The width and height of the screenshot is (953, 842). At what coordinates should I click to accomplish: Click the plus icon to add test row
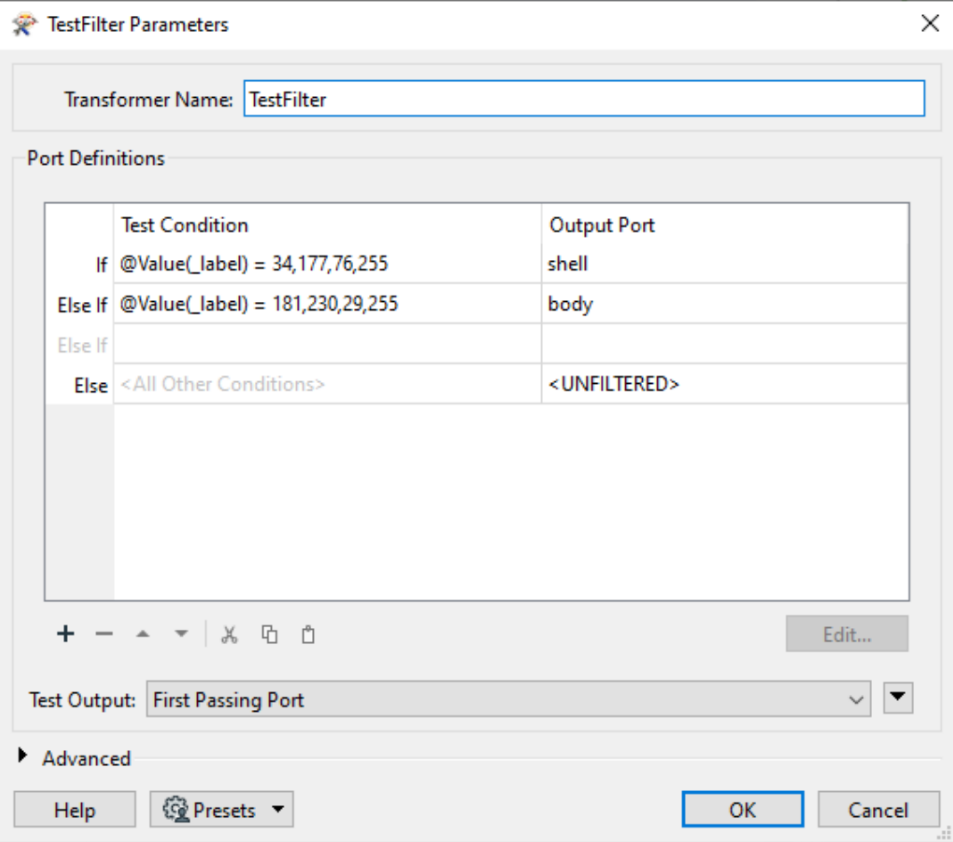pos(66,634)
